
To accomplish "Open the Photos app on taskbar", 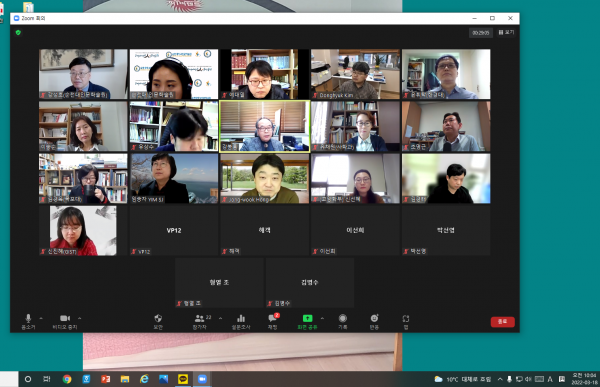I will coord(163,379).
